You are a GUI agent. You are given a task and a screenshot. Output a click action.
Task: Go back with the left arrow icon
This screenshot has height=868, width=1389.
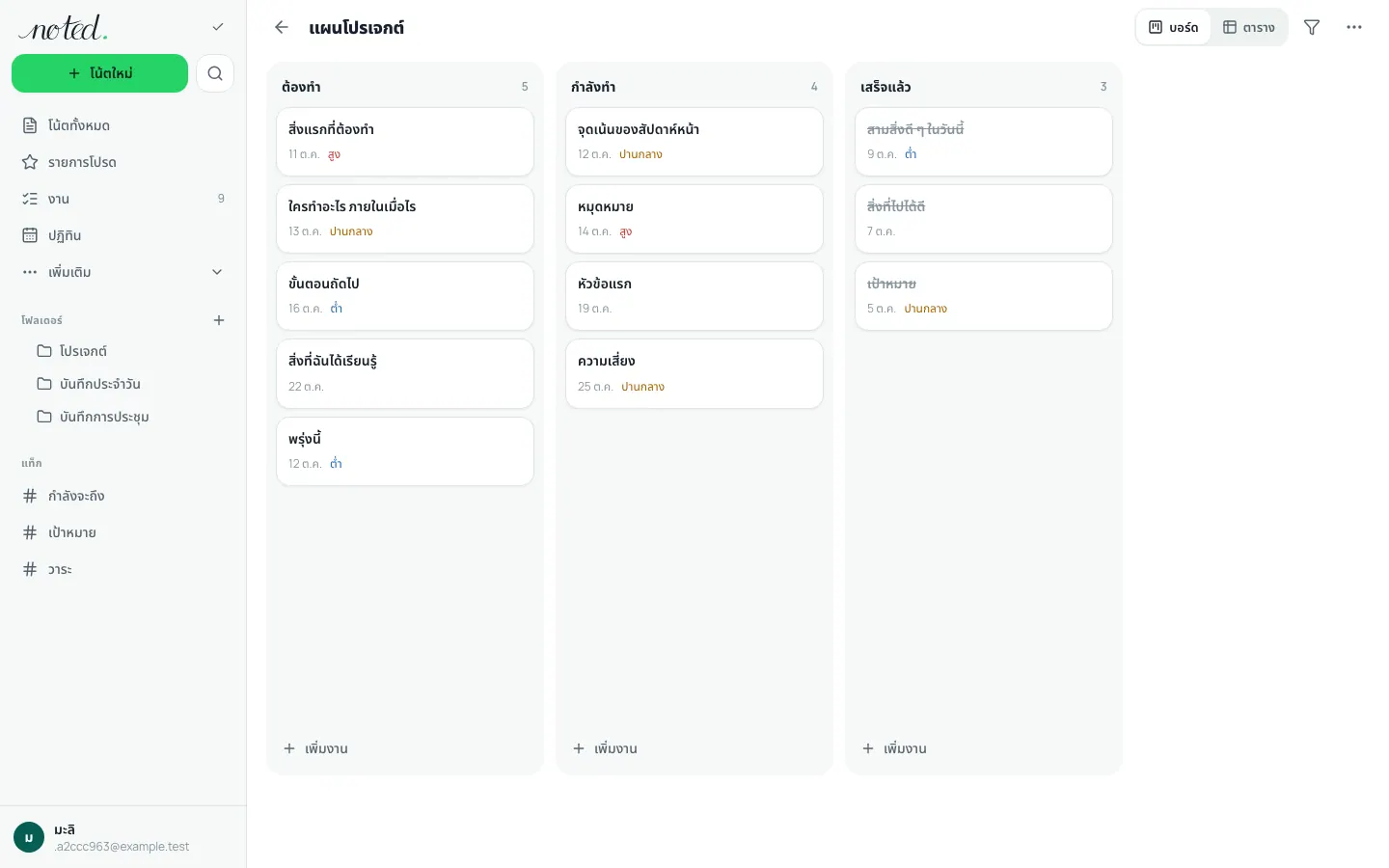pos(282,27)
